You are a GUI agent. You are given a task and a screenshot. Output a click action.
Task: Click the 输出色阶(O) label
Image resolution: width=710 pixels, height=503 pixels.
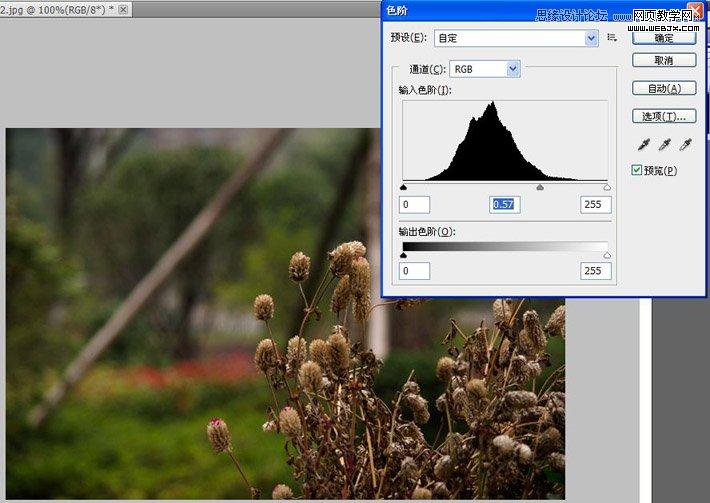(x=427, y=232)
